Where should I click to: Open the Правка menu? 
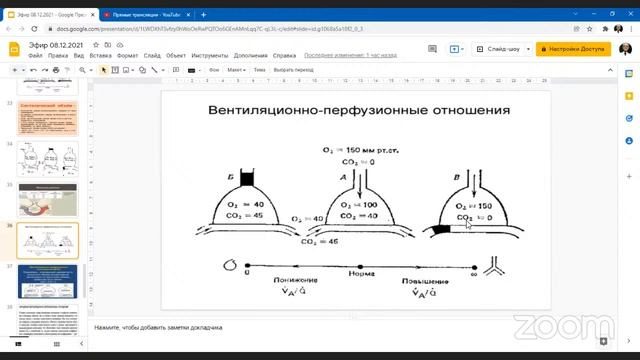[58, 56]
